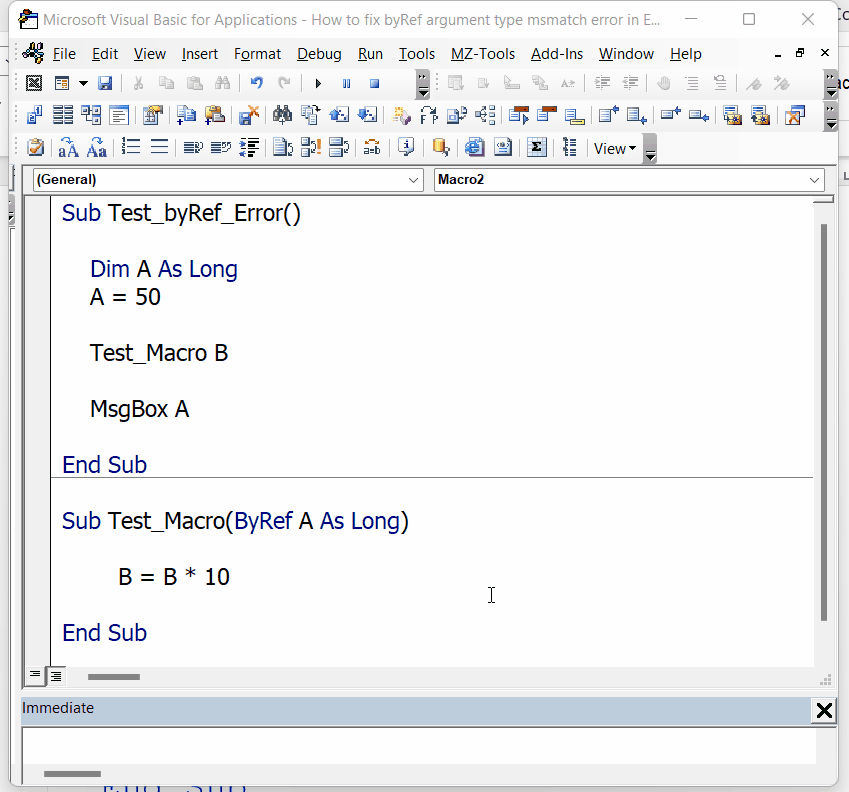Image resolution: width=849 pixels, height=792 pixels.
Task: Expand the View dropdown on the toolbar
Action: [x=632, y=148]
